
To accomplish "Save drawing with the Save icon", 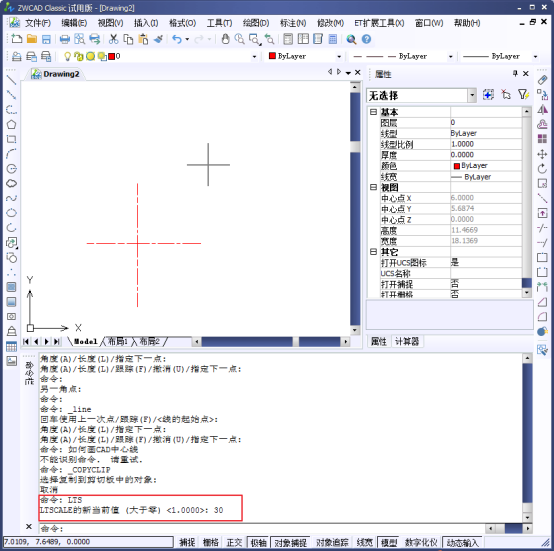I will pyautogui.click(x=46, y=39).
